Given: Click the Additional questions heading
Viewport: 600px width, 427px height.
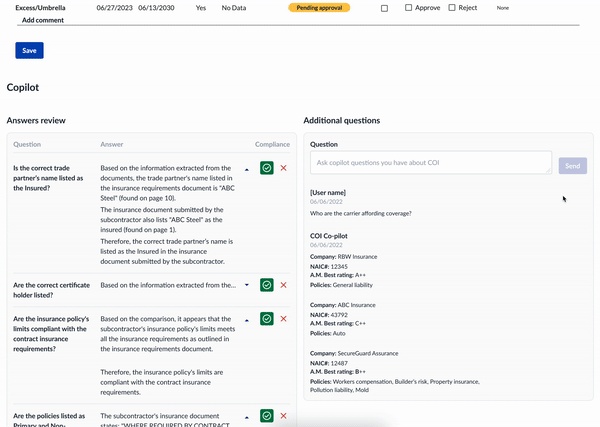Looking at the screenshot, I should pos(342,121).
